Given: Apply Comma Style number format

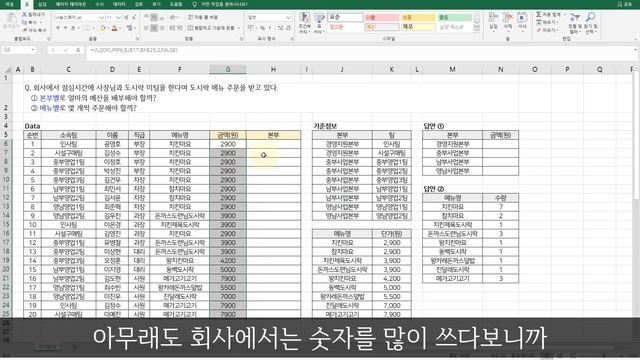Looking at the screenshot, I should click(x=270, y=28).
